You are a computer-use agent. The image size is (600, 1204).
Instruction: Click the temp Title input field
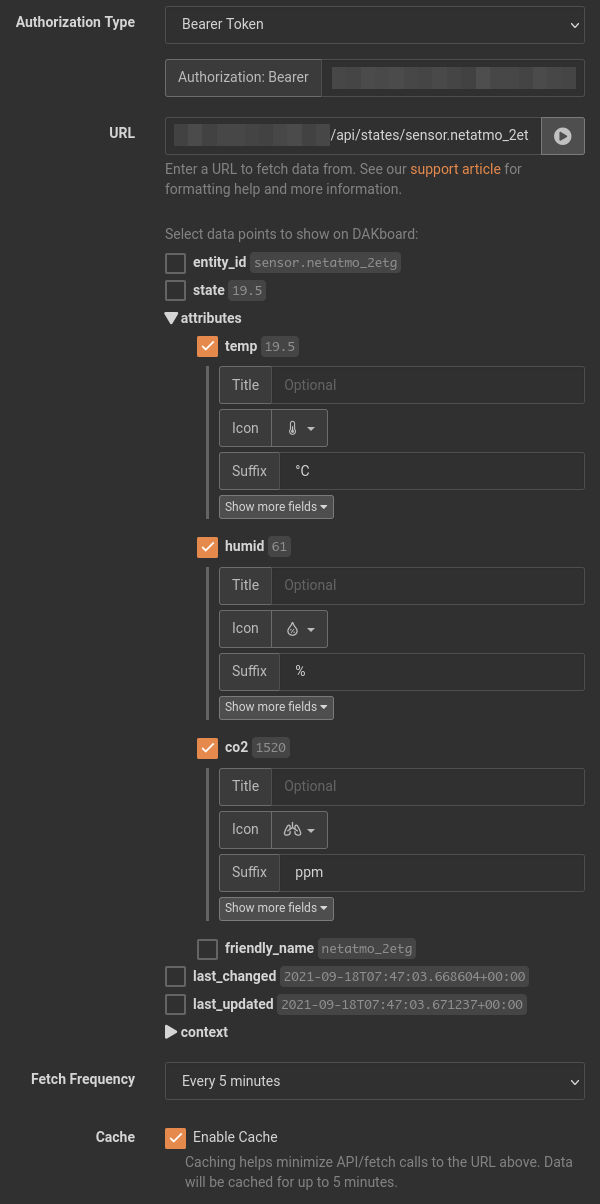[427, 385]
